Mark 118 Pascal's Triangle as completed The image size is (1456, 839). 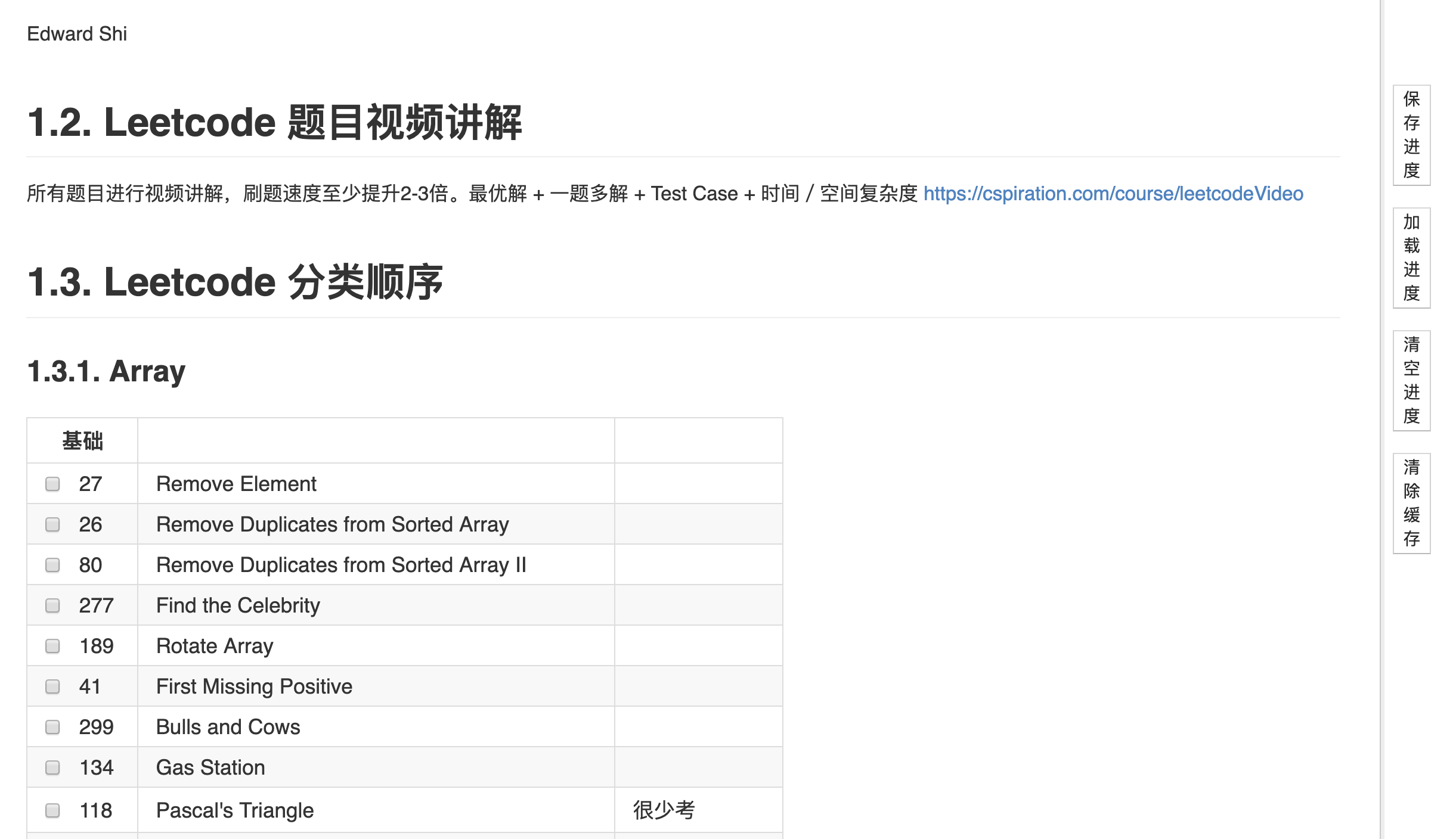(x=52, y=810)
